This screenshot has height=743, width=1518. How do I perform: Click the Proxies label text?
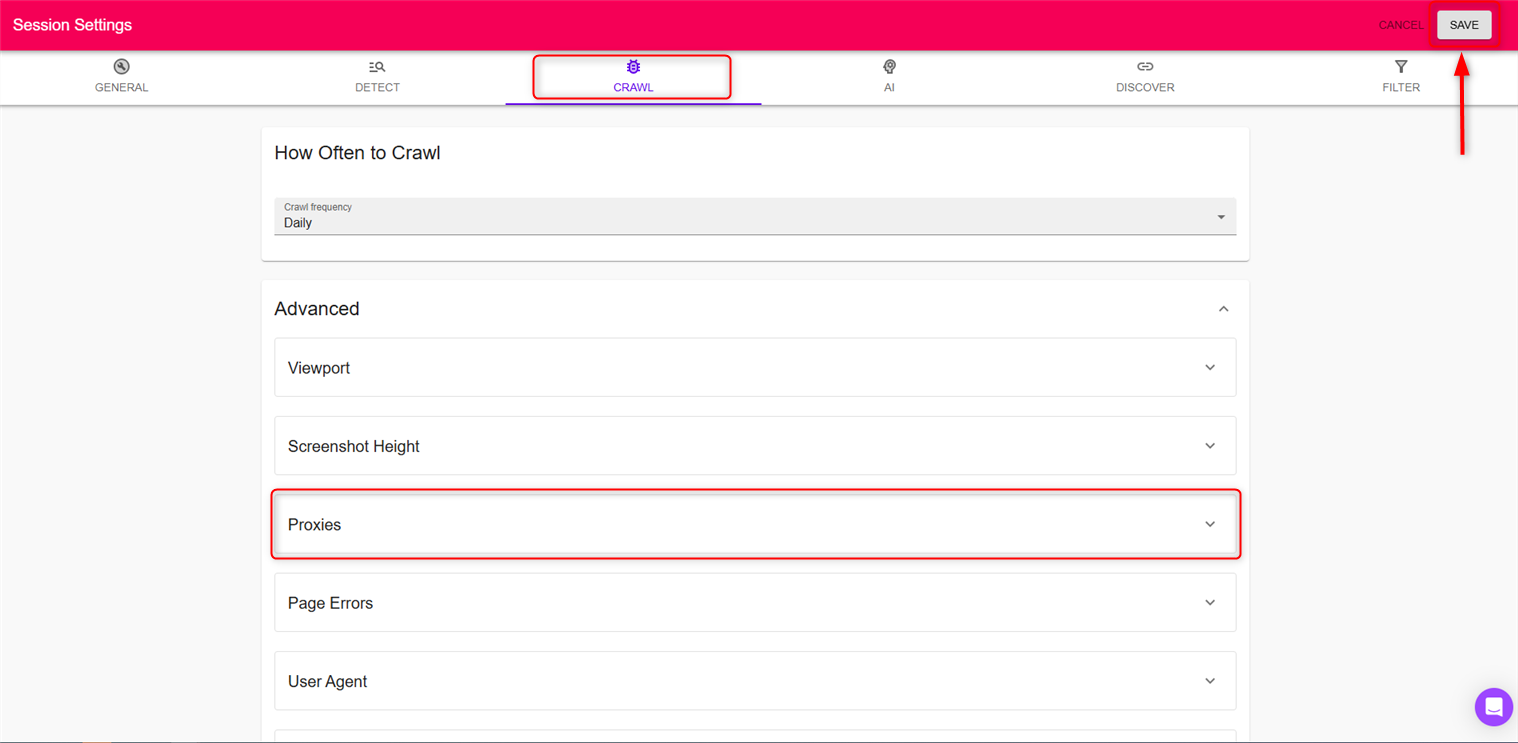(314, 525)
